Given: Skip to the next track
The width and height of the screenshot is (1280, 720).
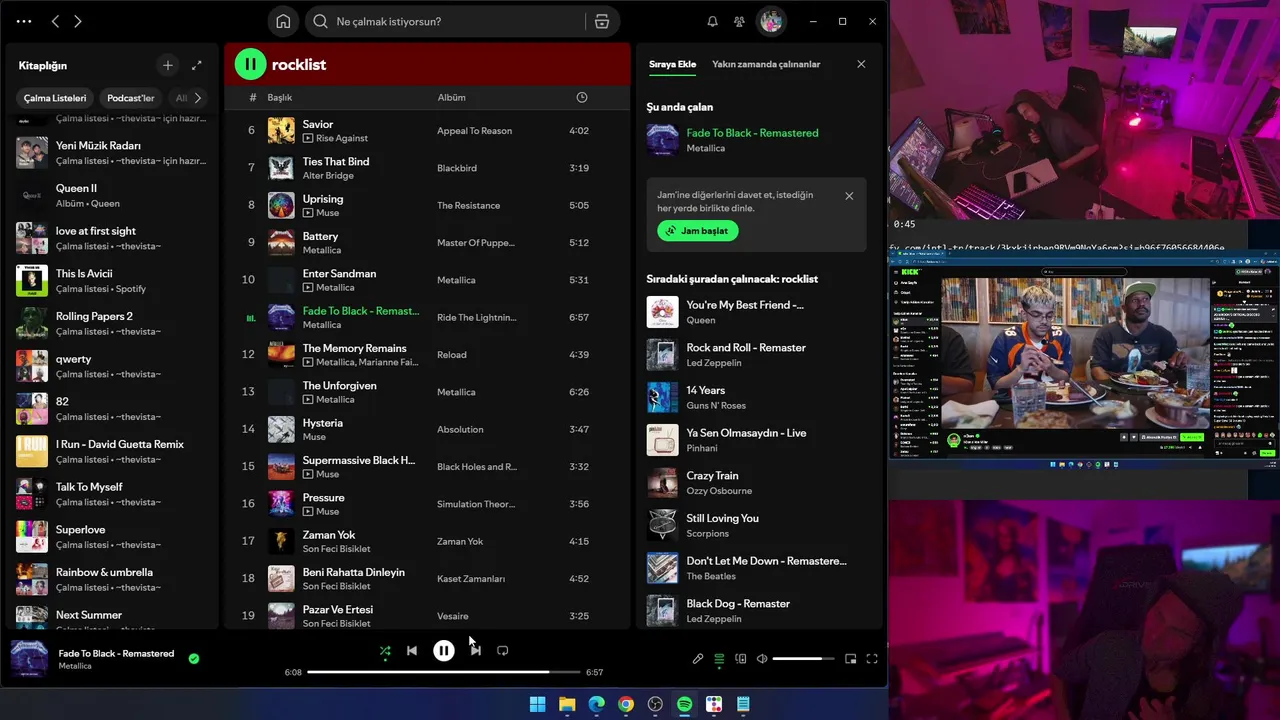Looking at the screenshot, I should pos(476,650).
